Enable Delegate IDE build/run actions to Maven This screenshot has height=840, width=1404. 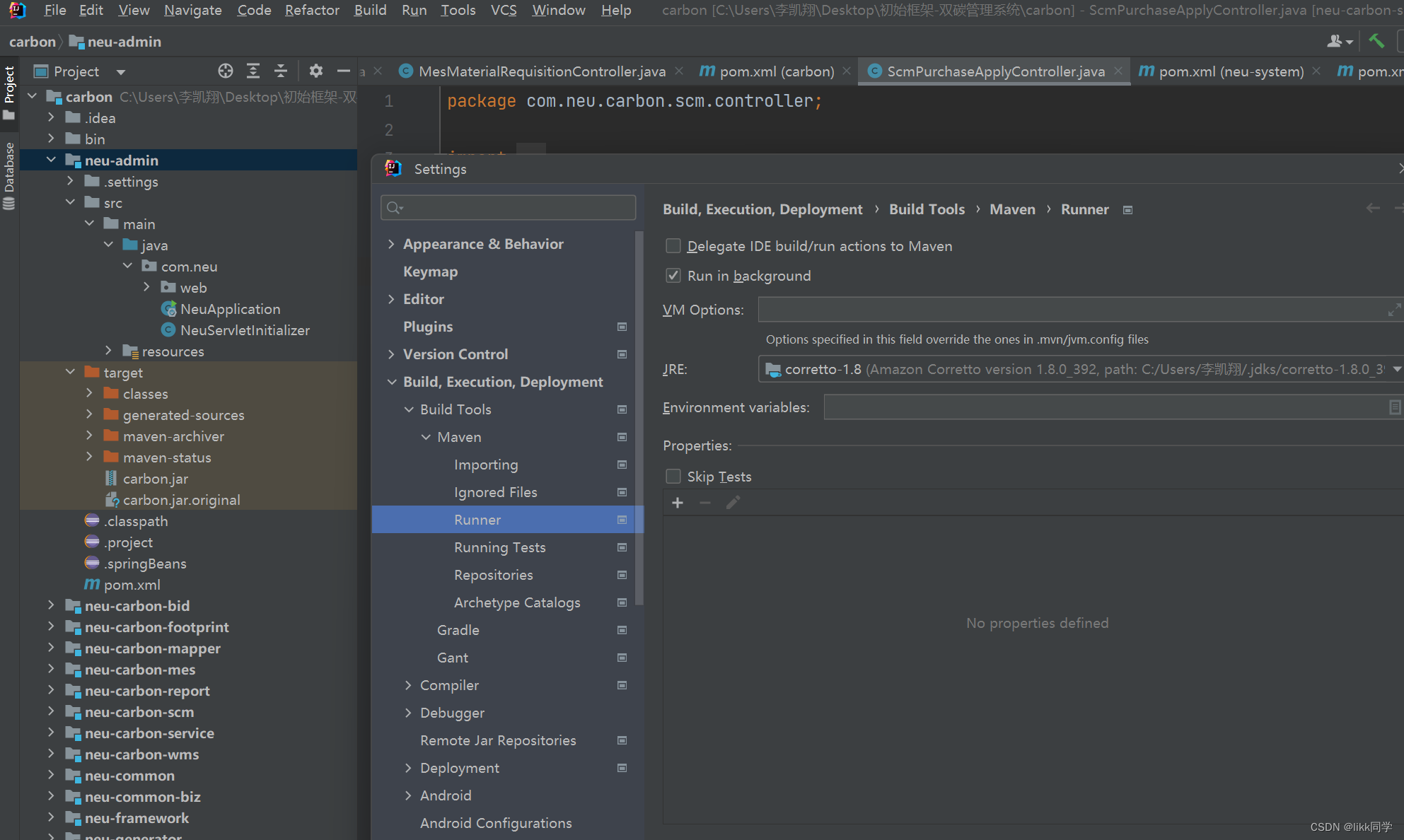tap(673, 246)
